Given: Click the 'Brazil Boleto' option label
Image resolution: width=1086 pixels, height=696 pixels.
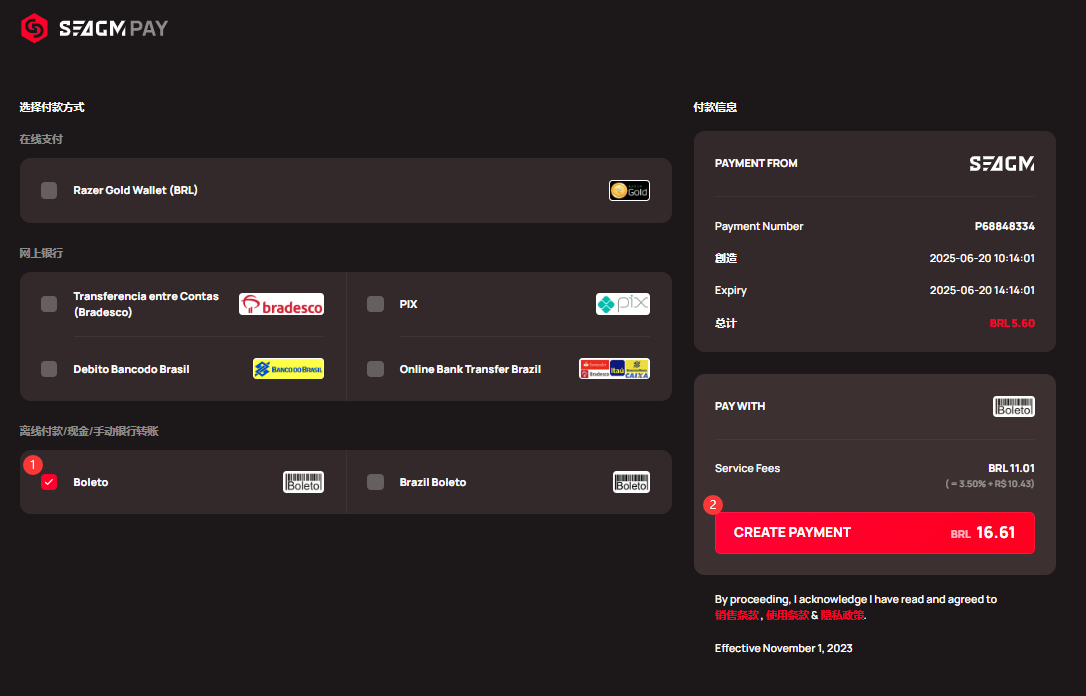Looking at the screenshot, I should tap(433, 482).
